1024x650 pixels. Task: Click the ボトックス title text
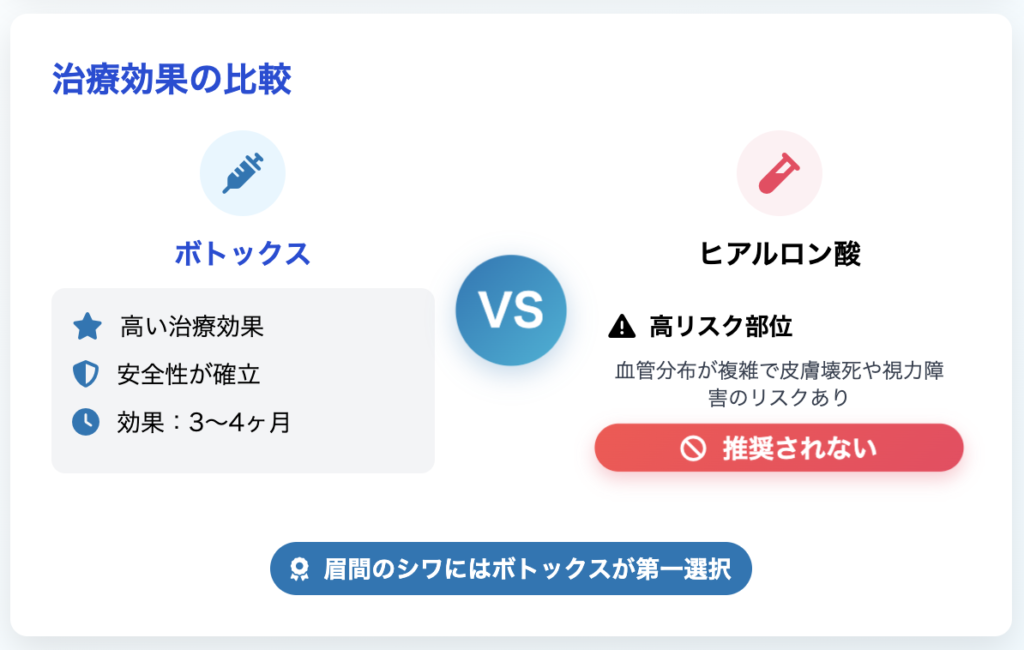pyautogui.click(x=242, y=253)
